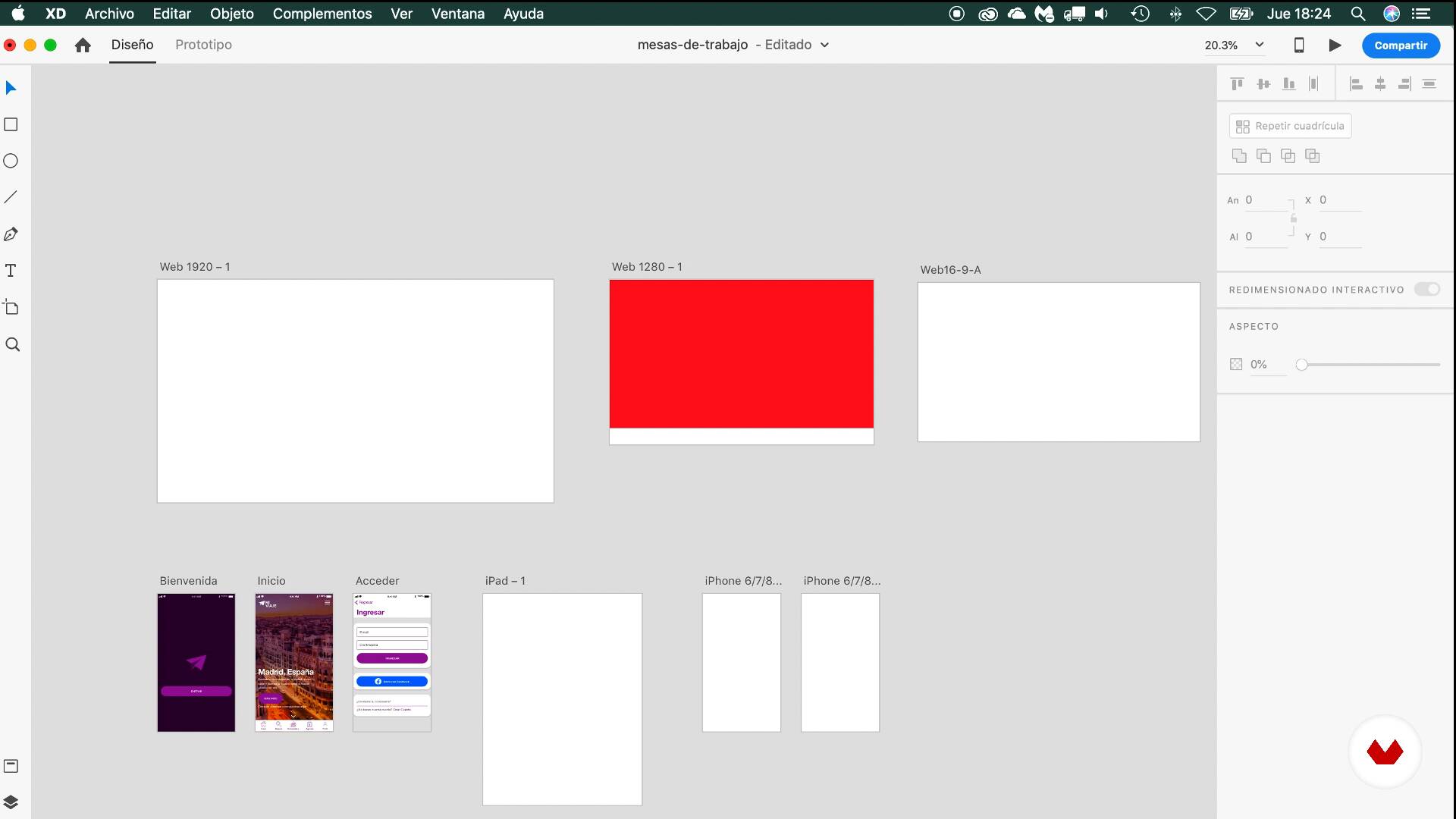
Task: Select the Rectangle tool
Action: tap(11, 124)
